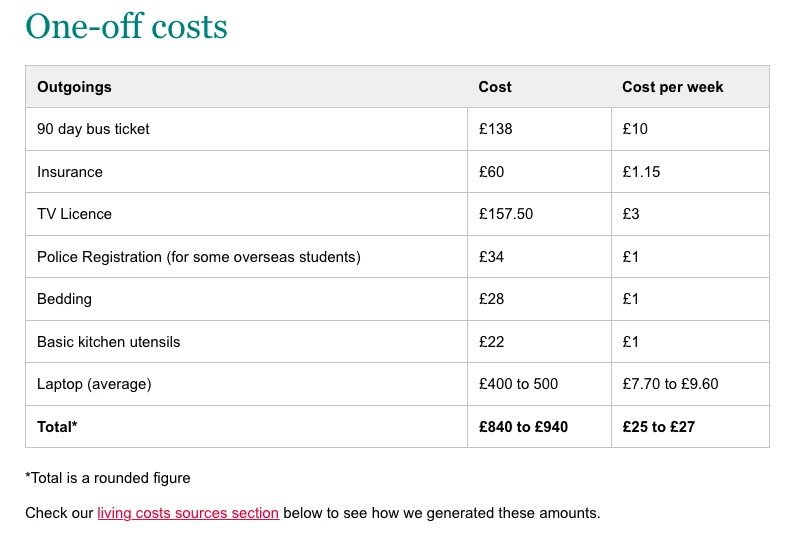Select the £7.70 to £9.60 weekly cost
Viewport: 798px width, 539px height.
click(x=670, y=384)
